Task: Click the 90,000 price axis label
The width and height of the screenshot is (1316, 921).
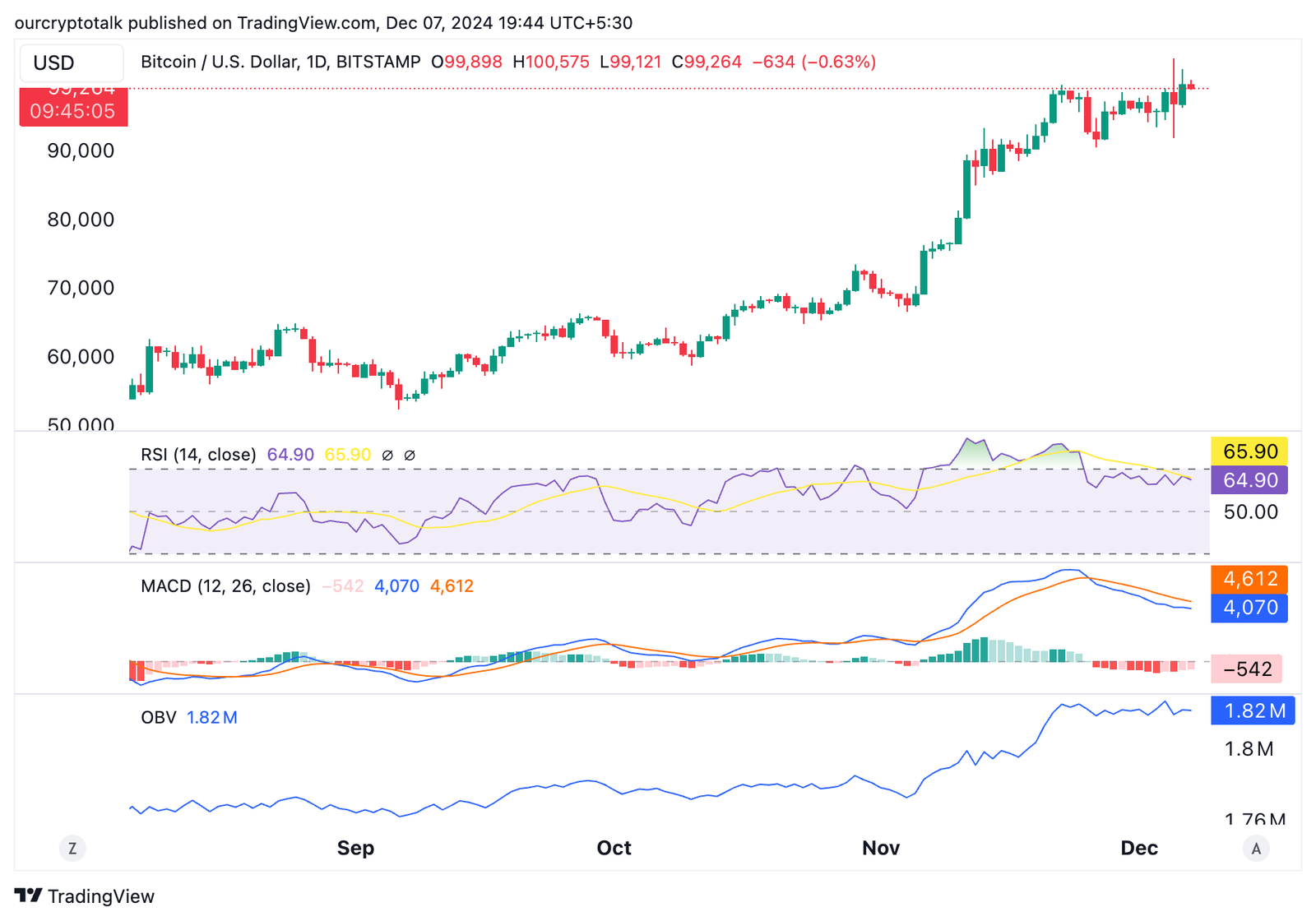Action: pos(81,150)
